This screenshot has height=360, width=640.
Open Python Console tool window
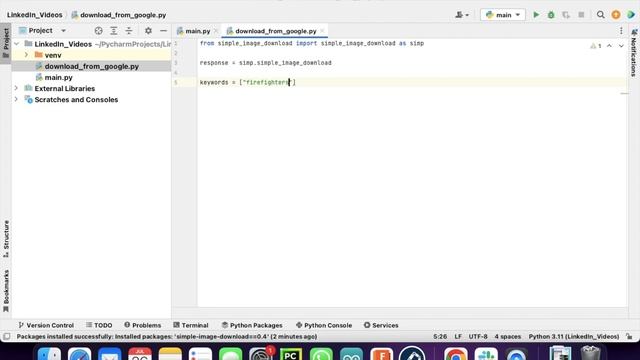324,325
